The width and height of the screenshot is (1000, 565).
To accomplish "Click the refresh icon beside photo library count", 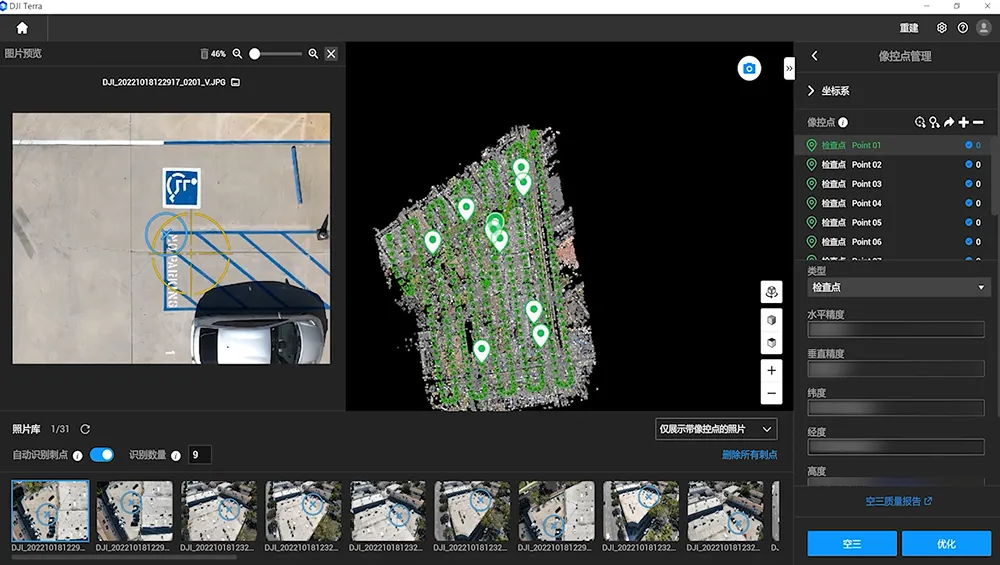I will 85,429.
